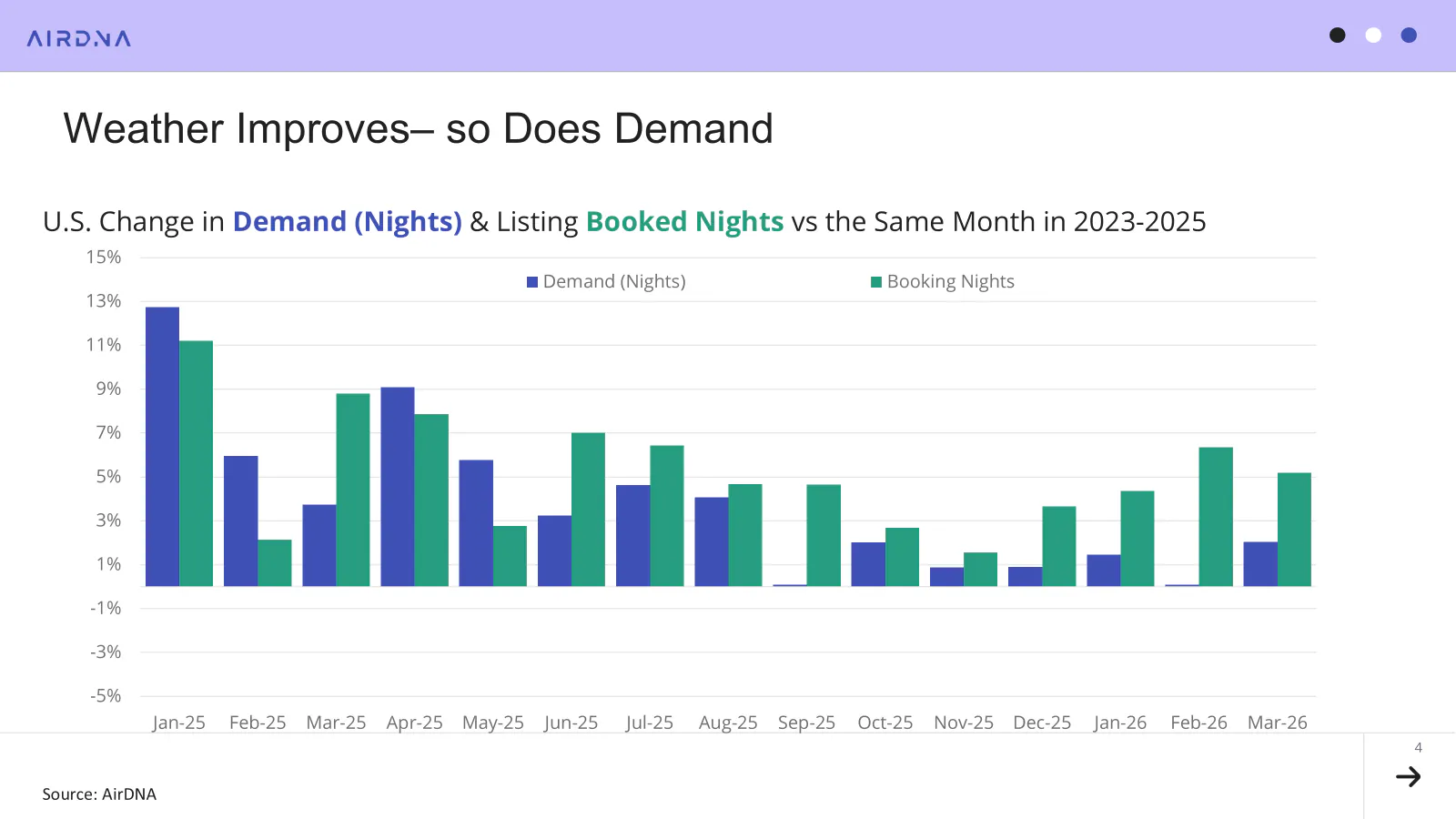The height and width of the screenshot is (819, 1456).
Task: Click the legend label "Booking Nights"
Action: pyautogui.click(x=950, y=282)
